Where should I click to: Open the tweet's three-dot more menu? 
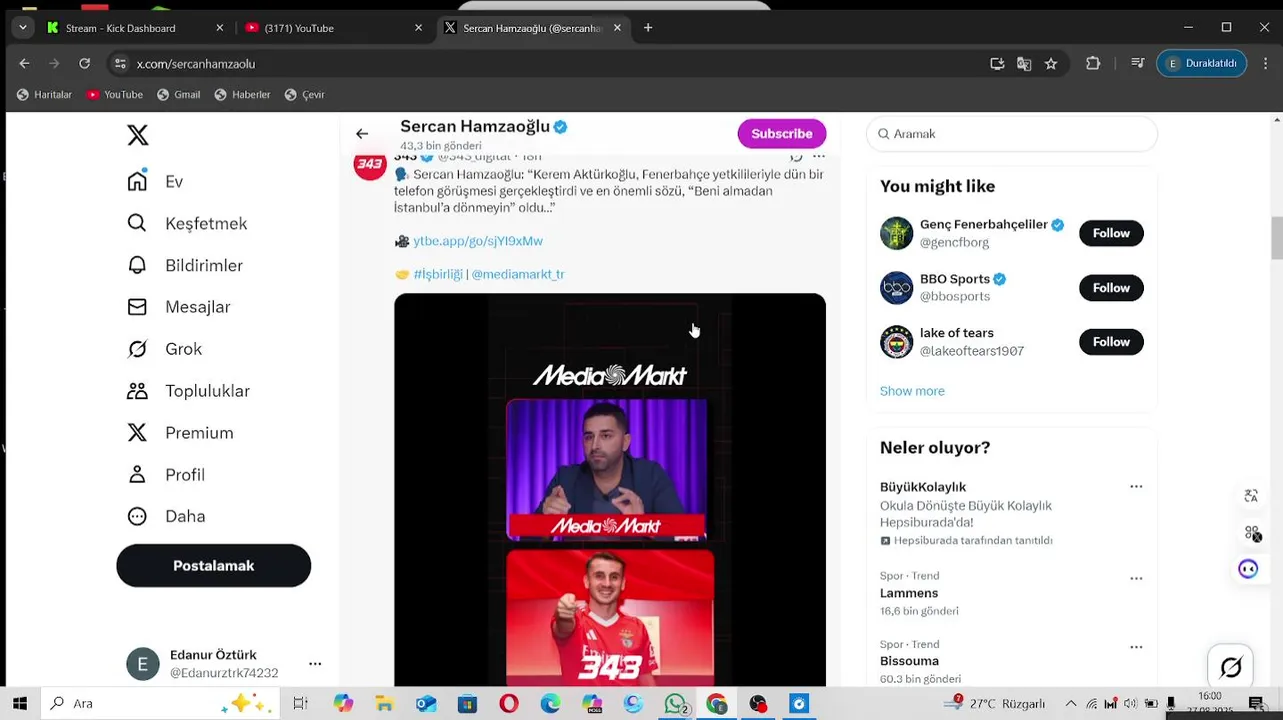pos(819,156)
